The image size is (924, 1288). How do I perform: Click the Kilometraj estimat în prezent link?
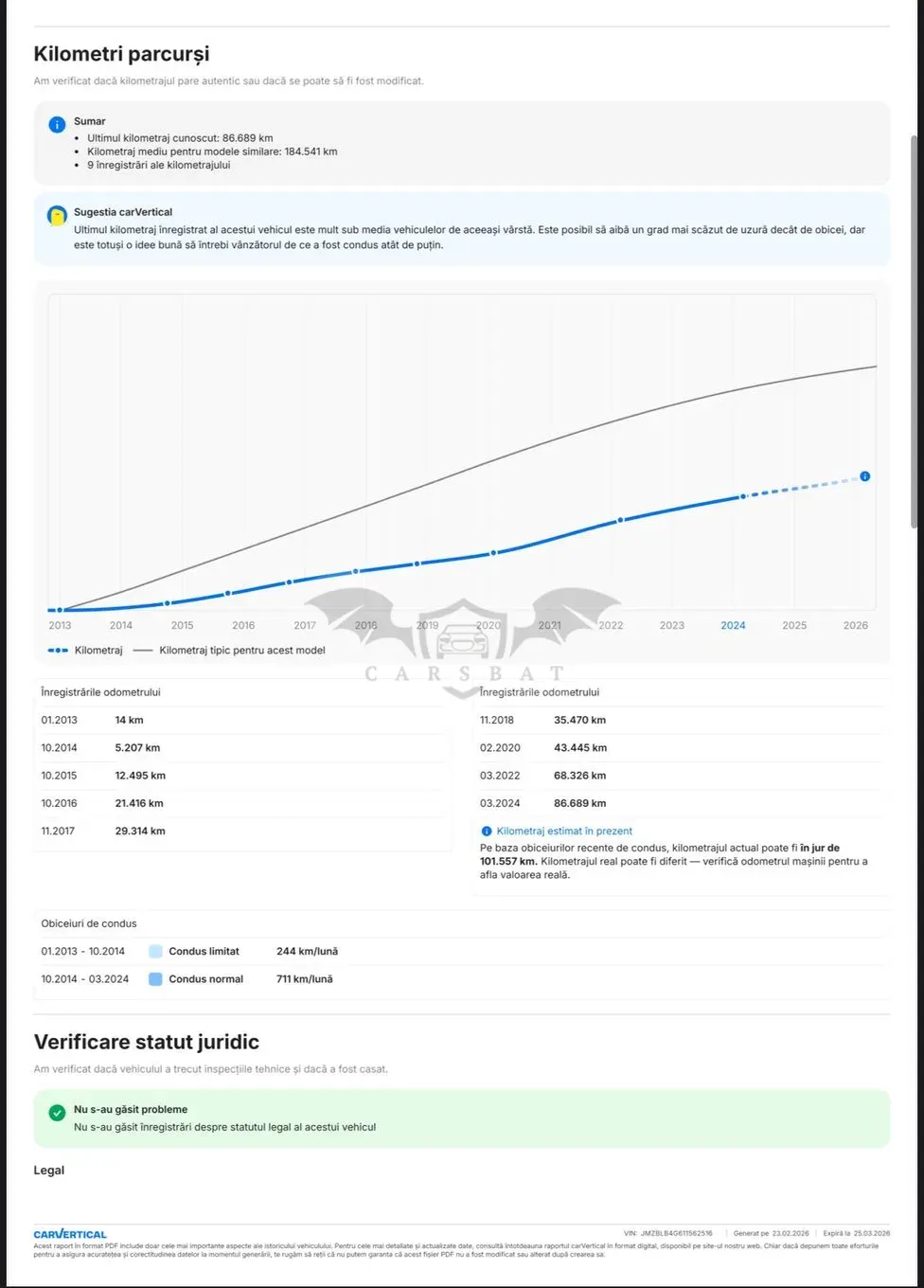[564, 832]
